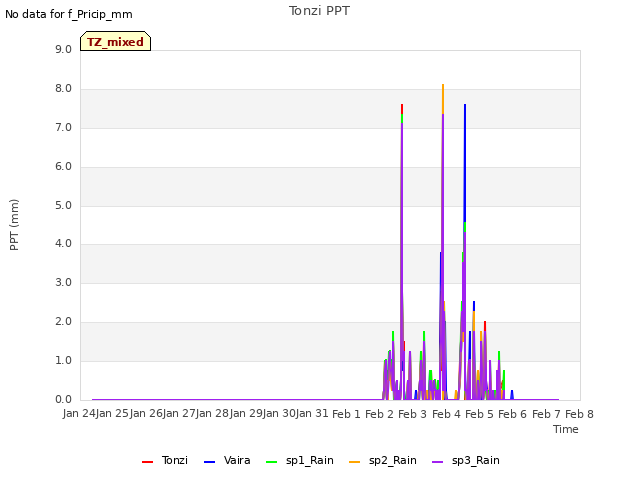Click the 0.0 y-axis tick label
Screen dimensions: 640x480
(63, 400)
